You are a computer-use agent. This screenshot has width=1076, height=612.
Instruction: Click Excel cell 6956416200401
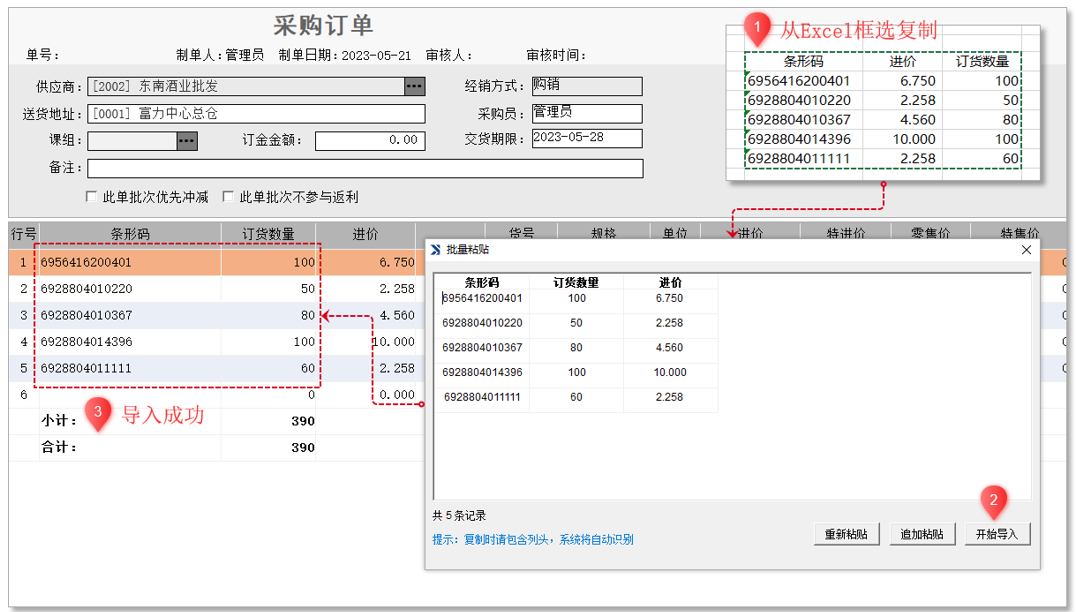(x=799, y=81)
